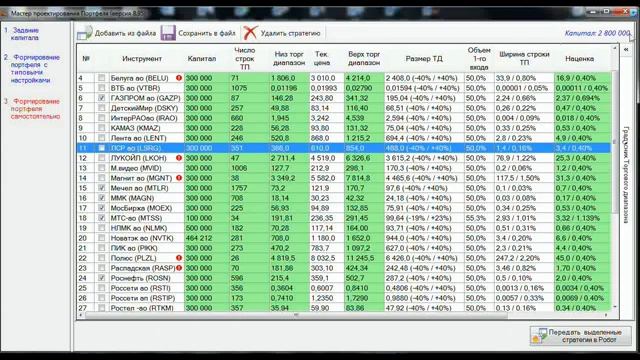This screenshot has width=640, height=360.
Task: Click 'Капитал: 2 800 000' label
Action: 598,33
